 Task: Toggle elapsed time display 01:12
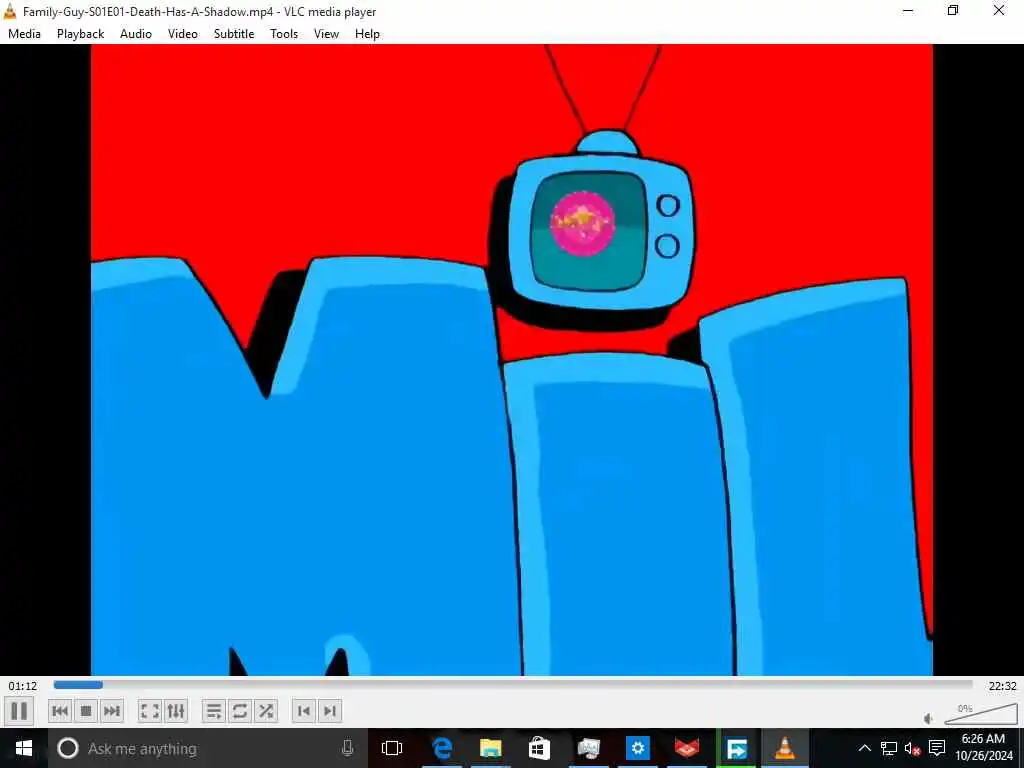pyautogui.click(x=23, y=686)
